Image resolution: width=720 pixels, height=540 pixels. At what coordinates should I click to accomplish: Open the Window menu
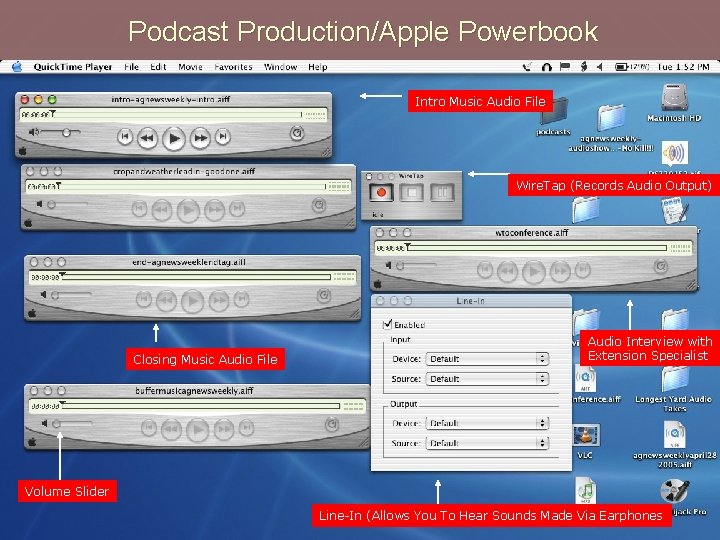pos(280,67)
